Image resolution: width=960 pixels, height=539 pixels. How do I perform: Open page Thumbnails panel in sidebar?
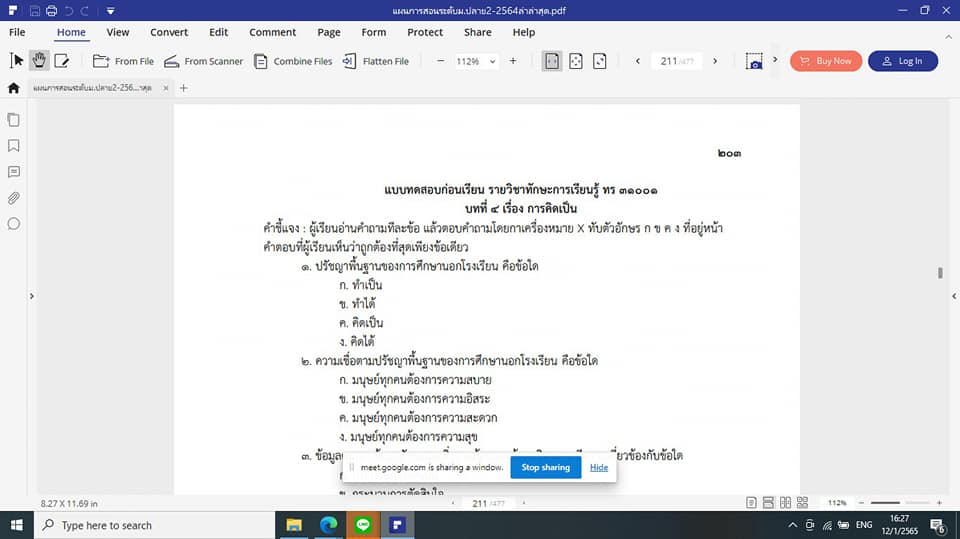tap(14, 120)
